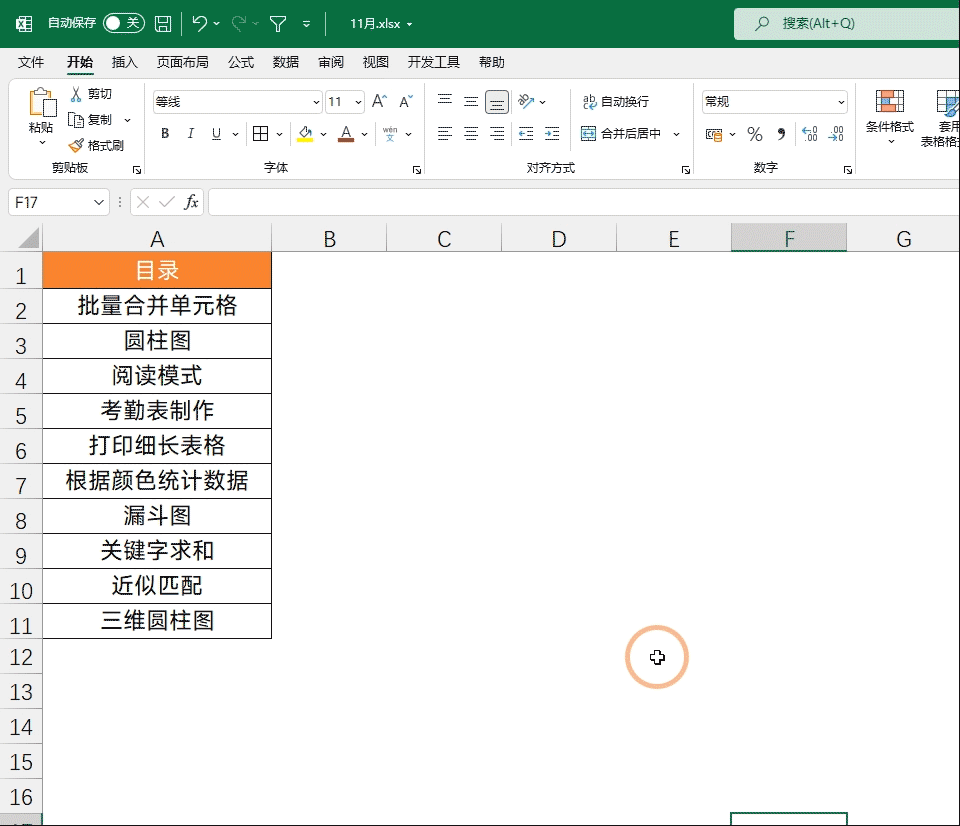Click the increase decimal places icon

(810, 134)
